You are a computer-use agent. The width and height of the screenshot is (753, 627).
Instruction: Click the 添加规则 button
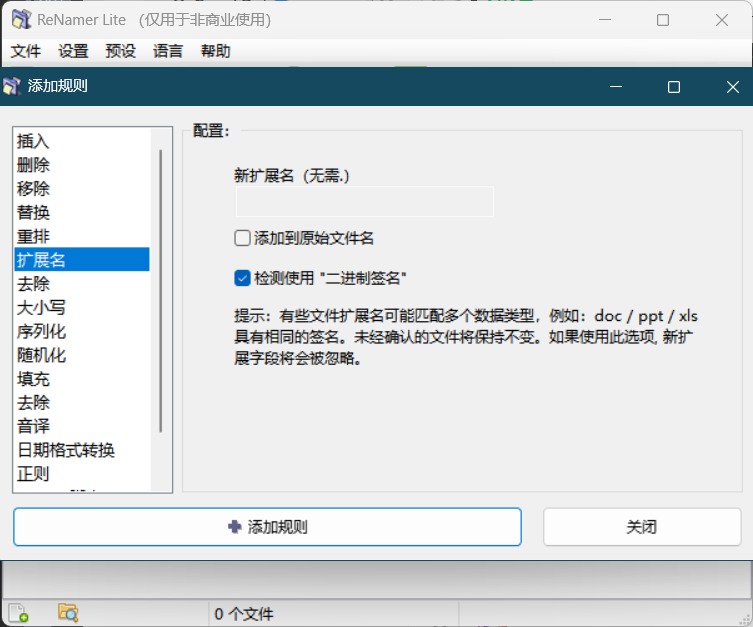tap(267, 527)
